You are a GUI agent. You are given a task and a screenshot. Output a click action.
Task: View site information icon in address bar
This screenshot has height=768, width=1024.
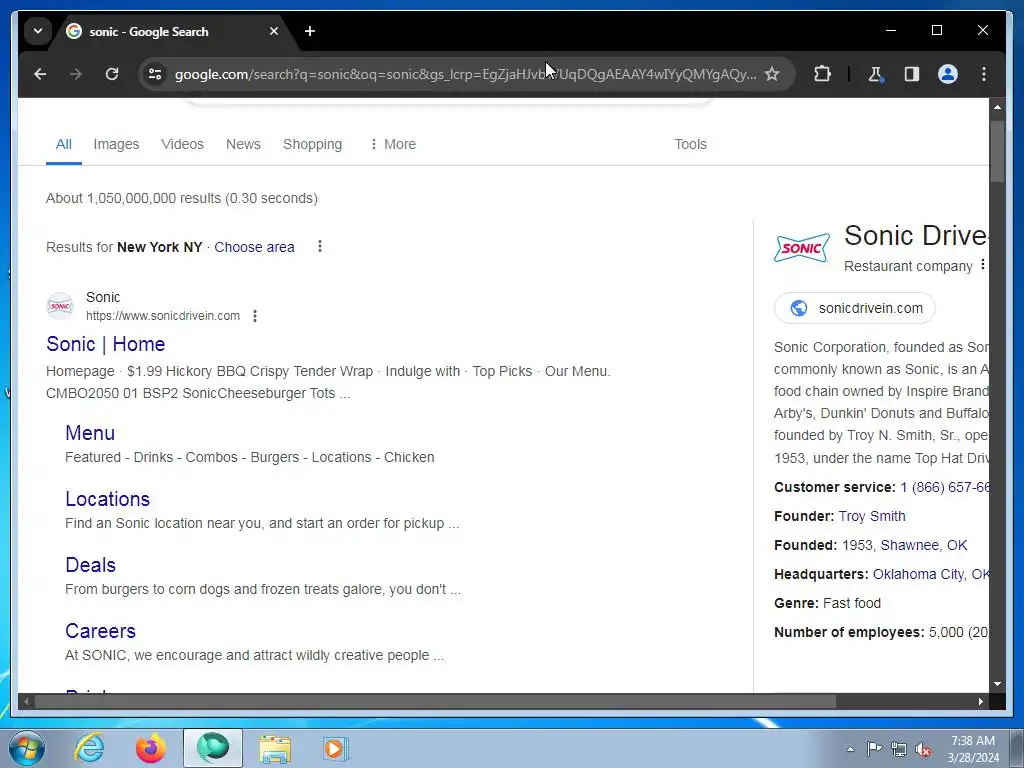click(155, 74)
